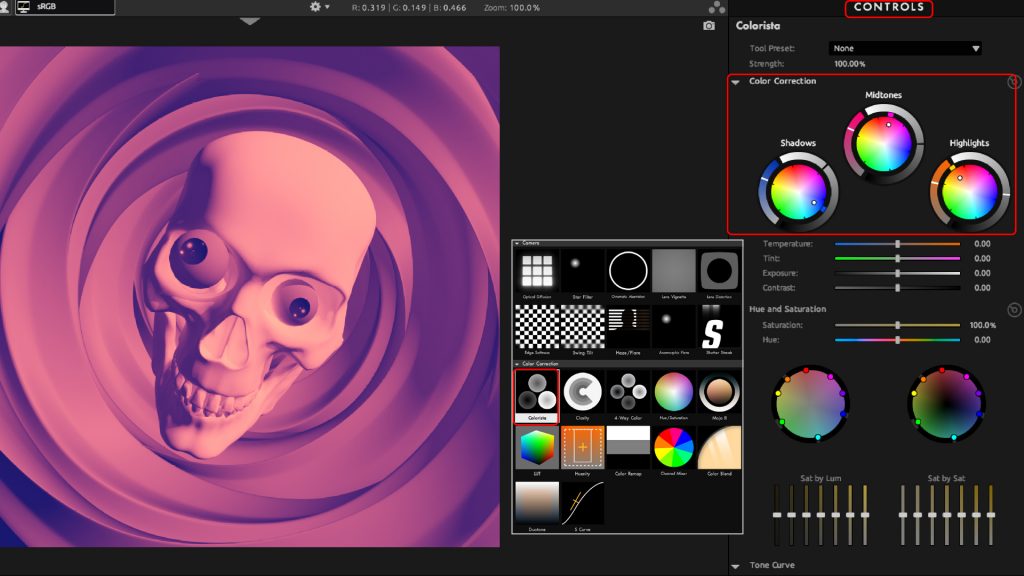
Task: Click the Temperature slider handle
Action: [x=898, y=244]
